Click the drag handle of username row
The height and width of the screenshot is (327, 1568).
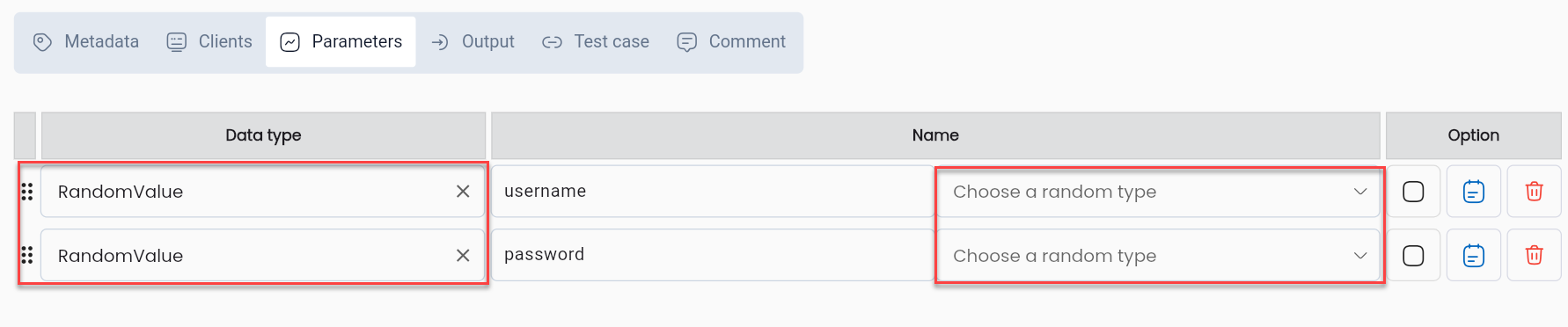tap(26, 192)
